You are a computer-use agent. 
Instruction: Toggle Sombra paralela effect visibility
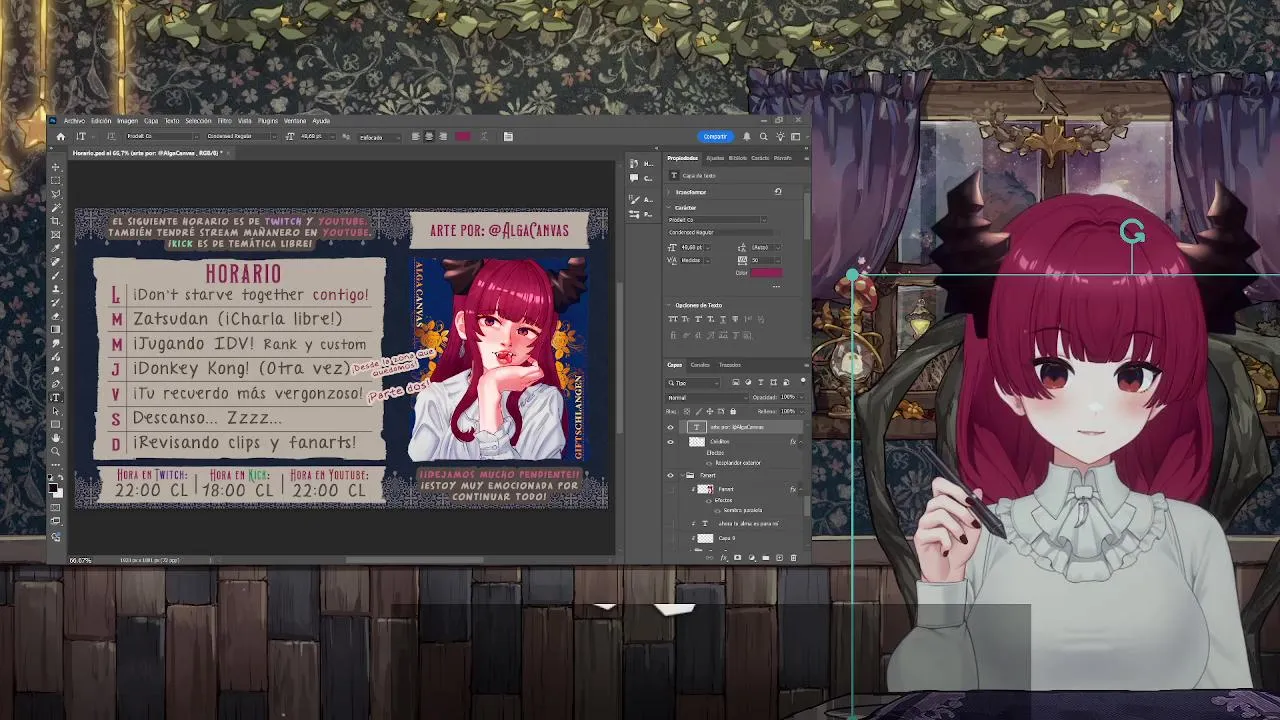pyautogui.click(x=717, y=510)
